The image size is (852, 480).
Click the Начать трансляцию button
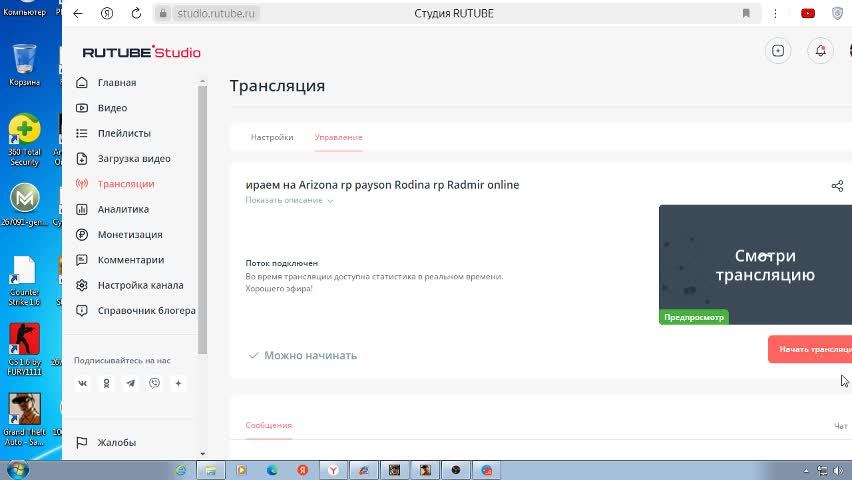pos(810,350)
